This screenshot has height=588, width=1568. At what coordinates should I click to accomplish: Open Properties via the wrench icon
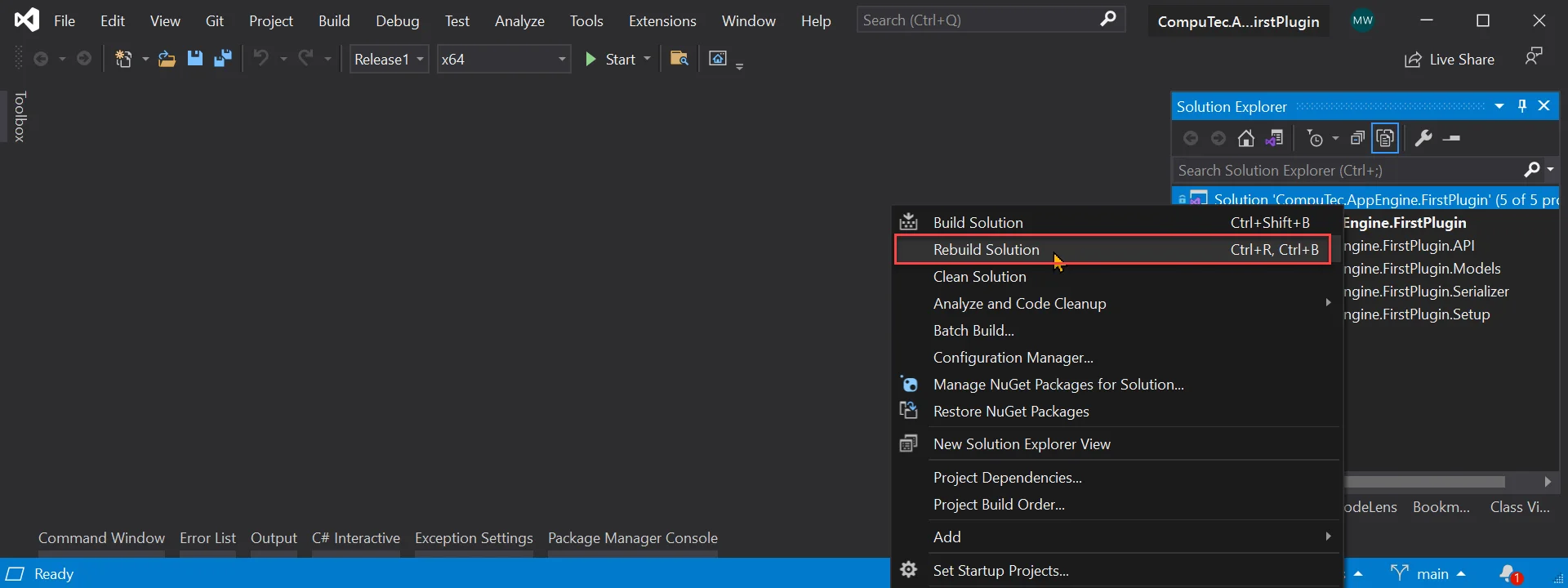tap(1423, 139)
